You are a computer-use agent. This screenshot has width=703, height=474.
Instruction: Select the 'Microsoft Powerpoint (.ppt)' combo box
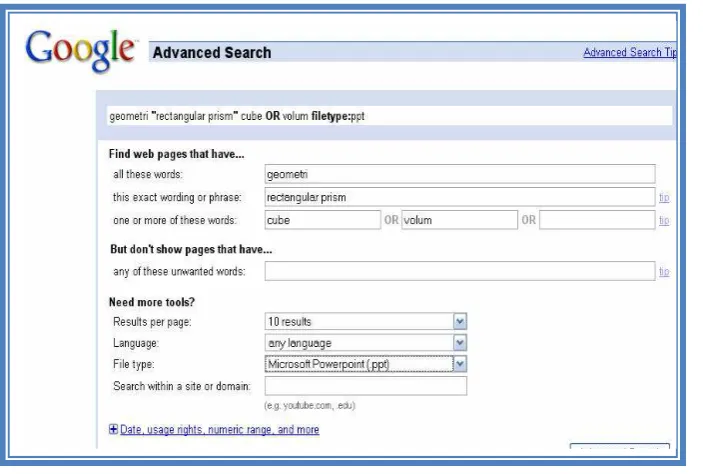coord(365,364)
